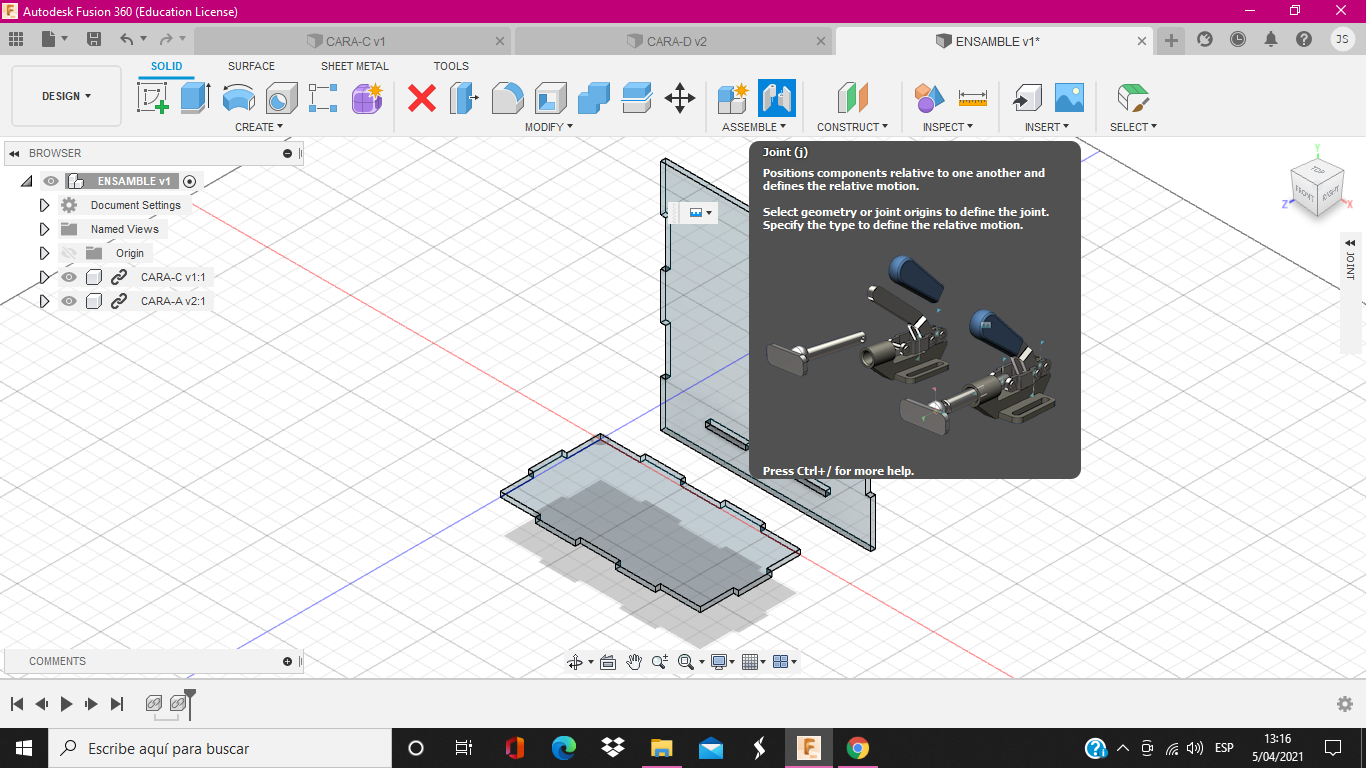1366x768 pixels.
Task: Toggle visibility of Origin folder
Action: pos(69,253)
